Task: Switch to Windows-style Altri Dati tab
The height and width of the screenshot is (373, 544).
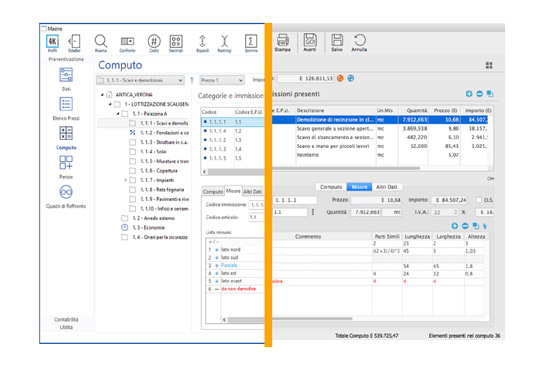Action: pyautogui.click(x=252, y=192)
